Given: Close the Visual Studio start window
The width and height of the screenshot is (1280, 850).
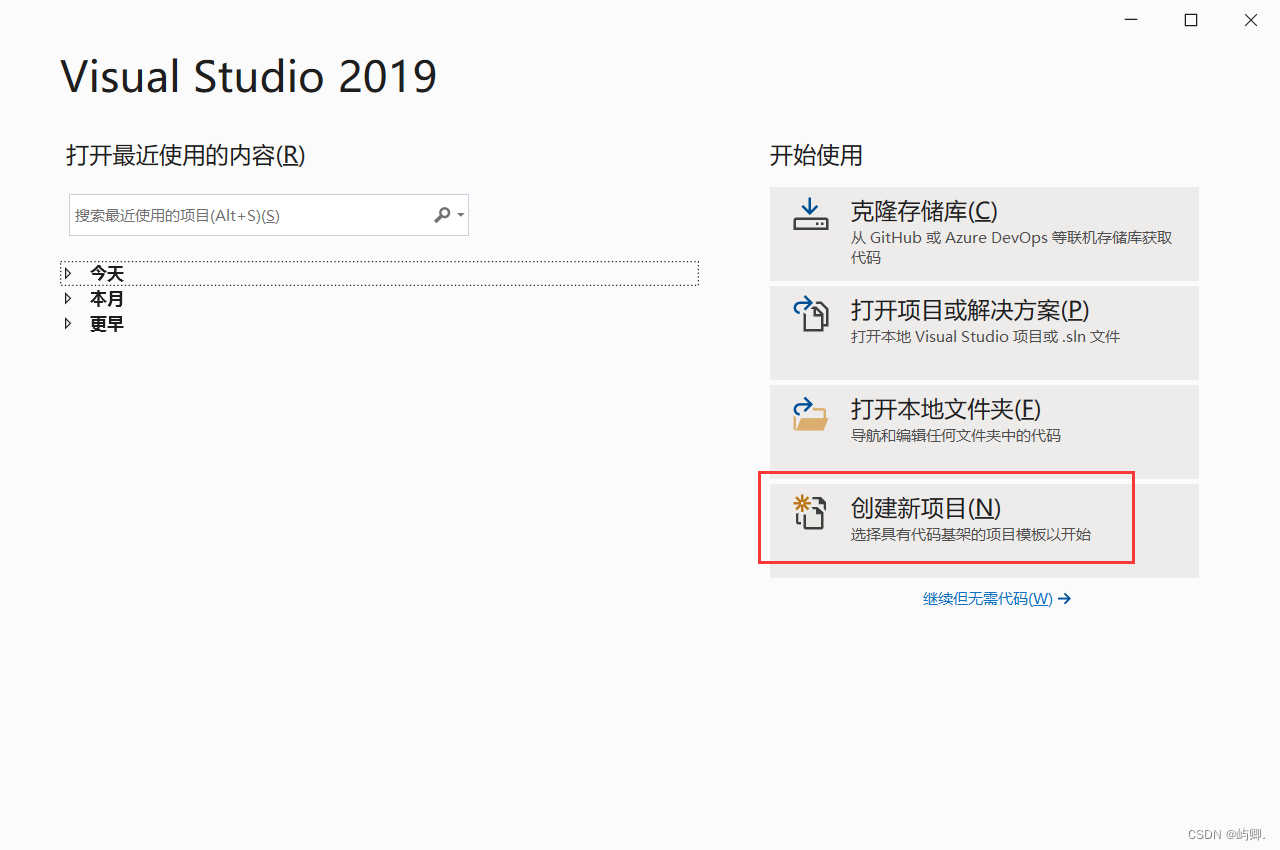Looking at the screenshot, I should click(1251, 20).
